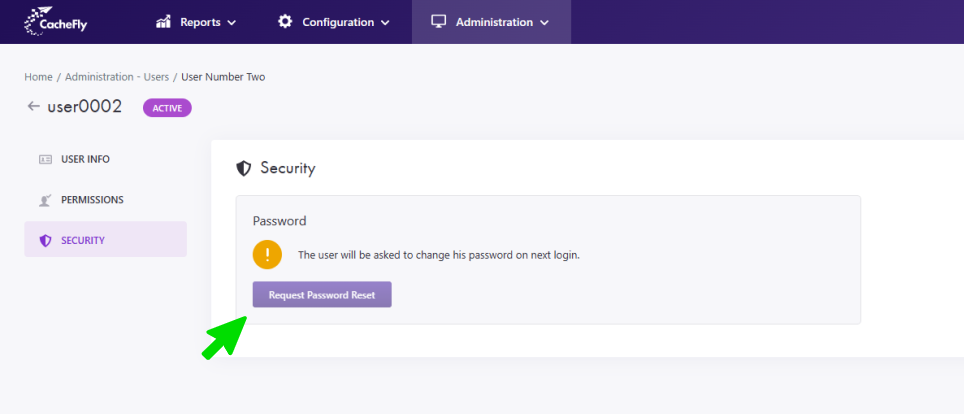Open Administration - Users breadcrumb link
Screen dimensions: 964x414
115,77
